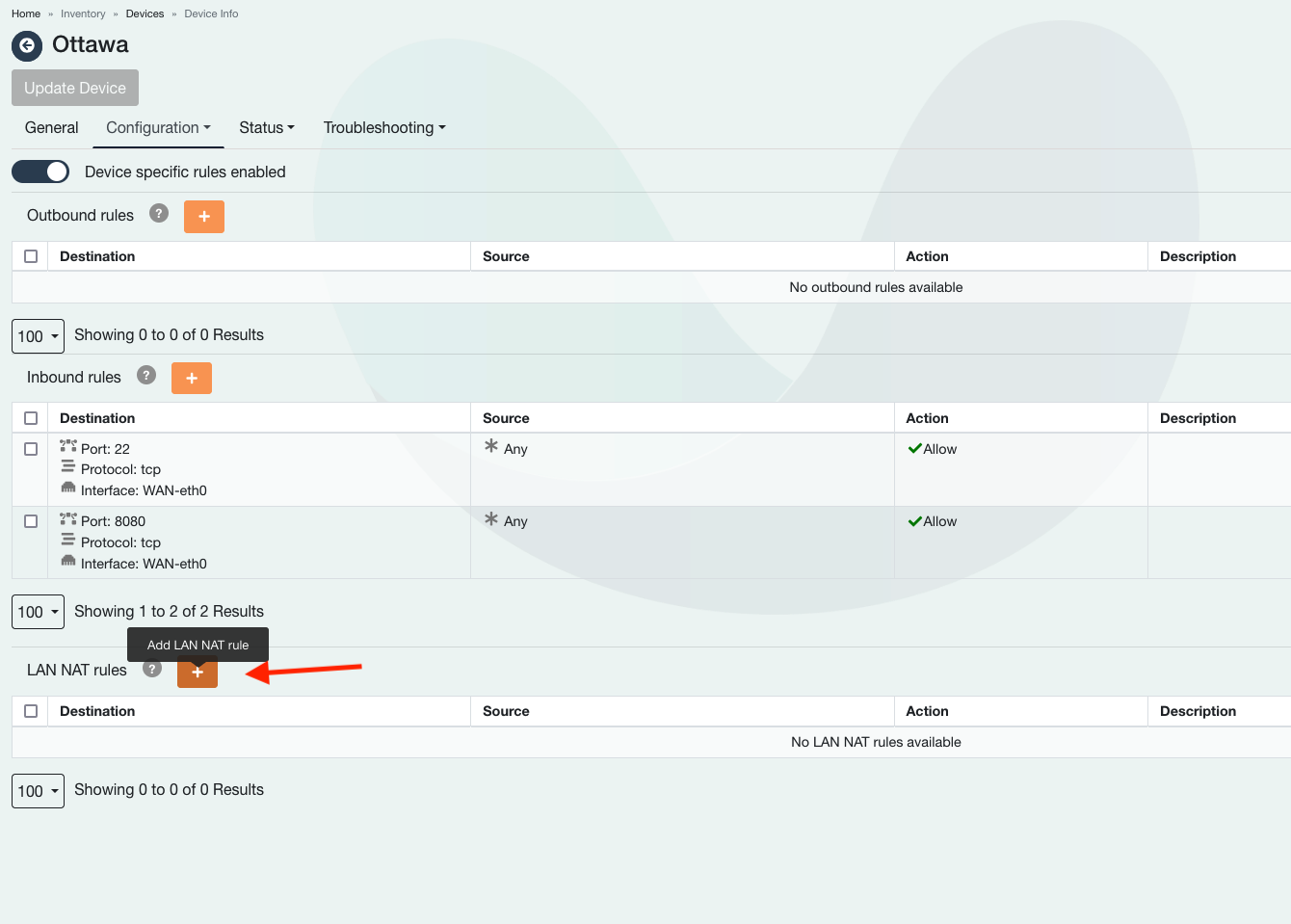Open help icon next to LAN NAT rules

(x=151, y=669)
